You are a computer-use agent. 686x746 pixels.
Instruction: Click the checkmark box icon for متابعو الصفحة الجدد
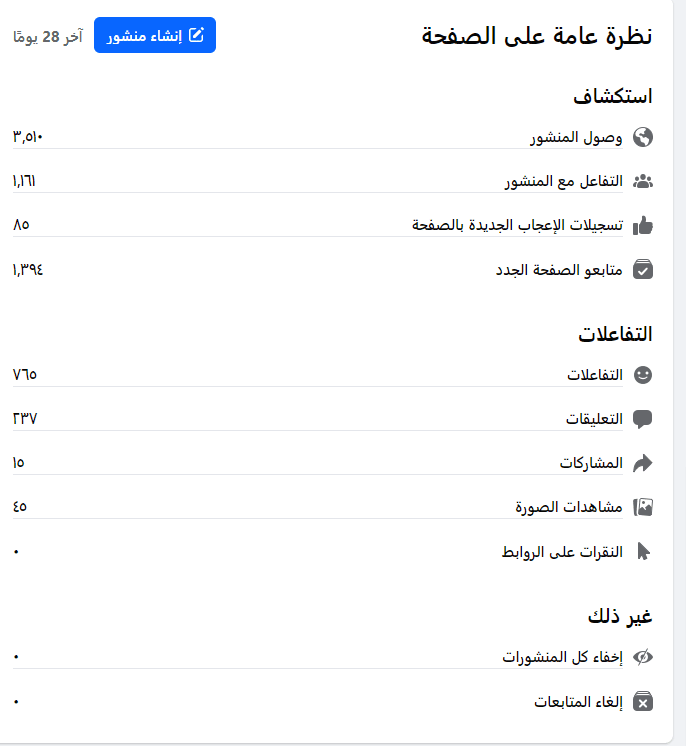(643, 269)
